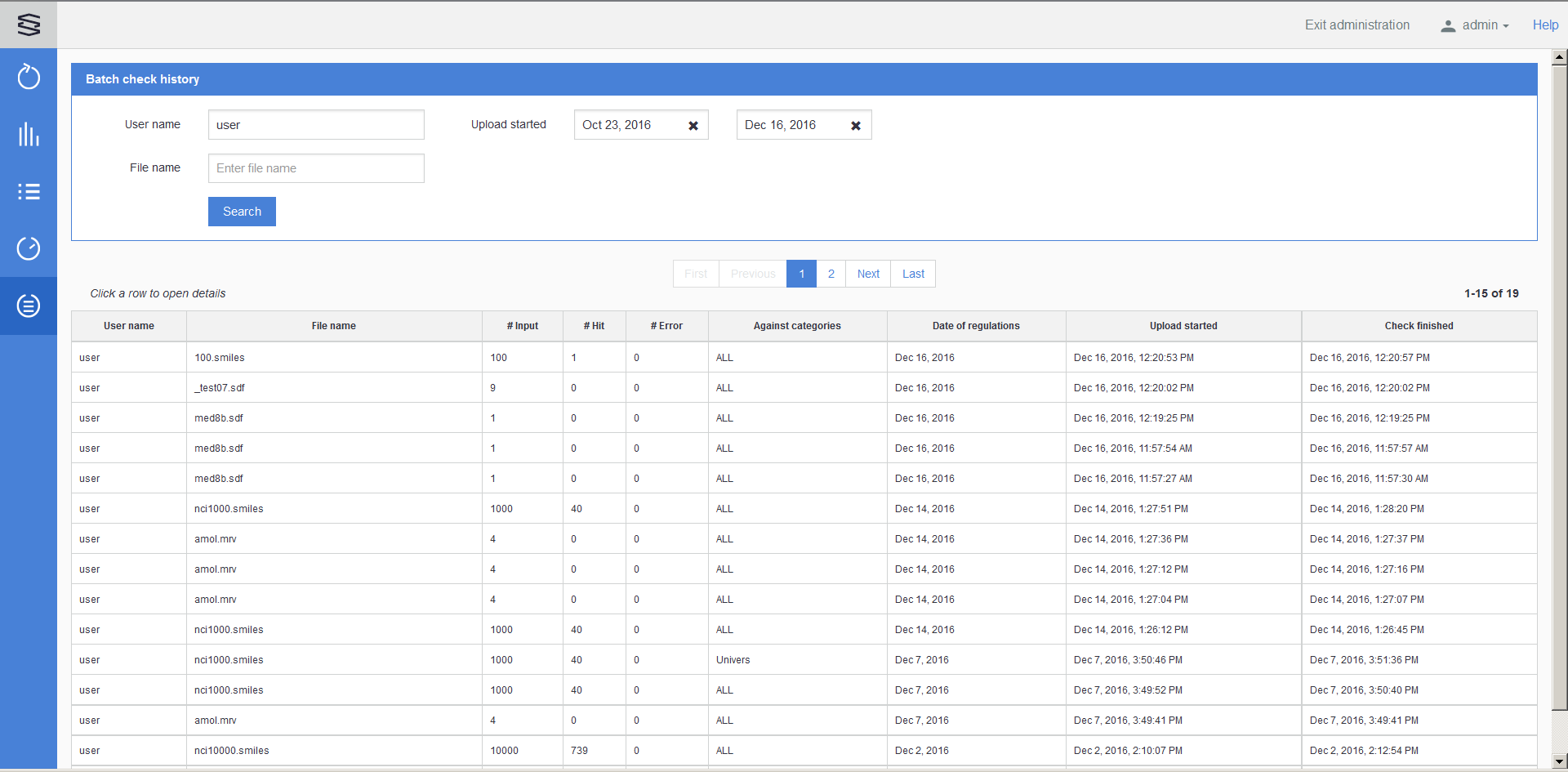
Task: Open the bar chart statistics sidebar icon
Action: [29, 135]
